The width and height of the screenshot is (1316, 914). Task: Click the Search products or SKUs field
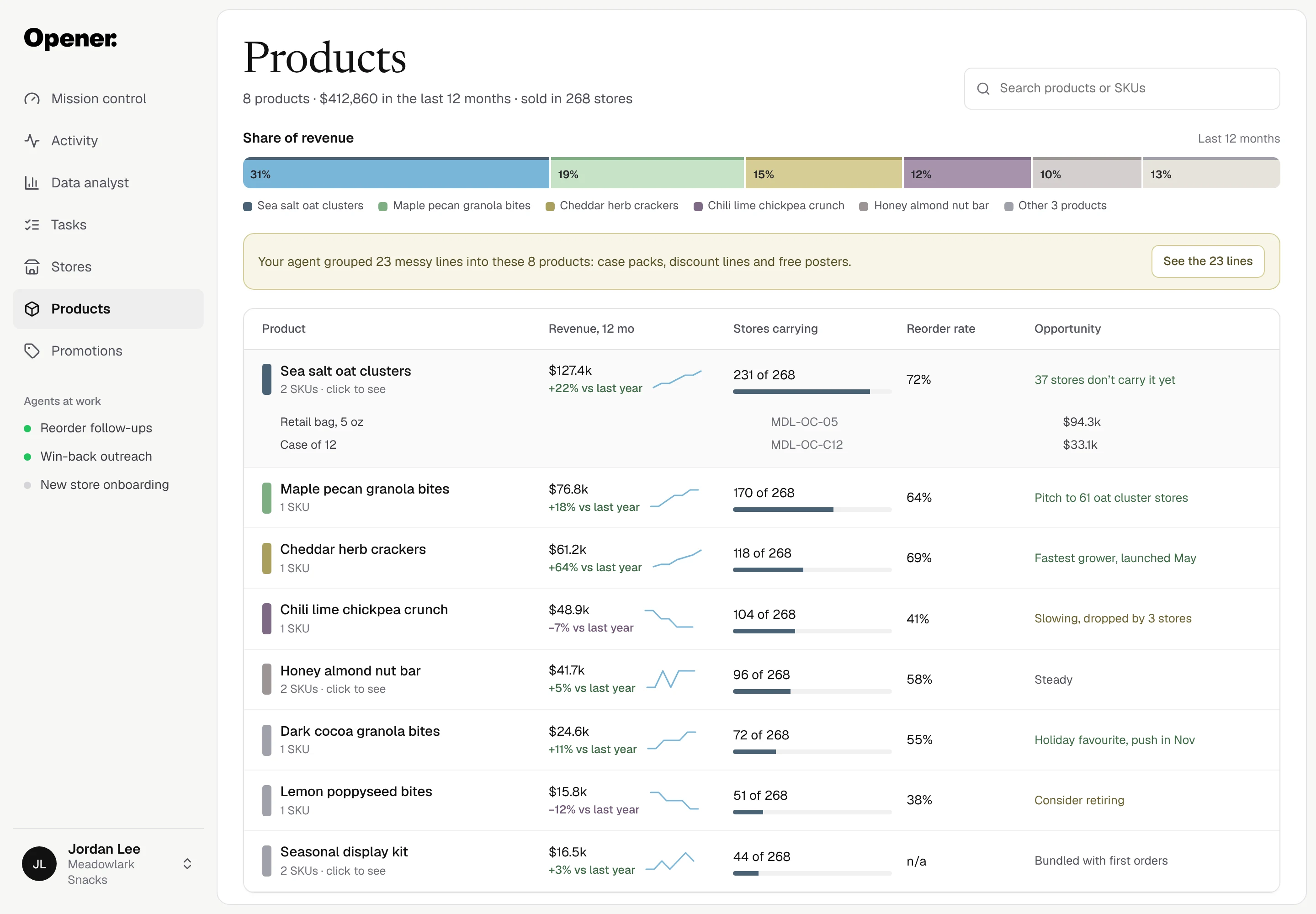click(x=1122, y=89)
